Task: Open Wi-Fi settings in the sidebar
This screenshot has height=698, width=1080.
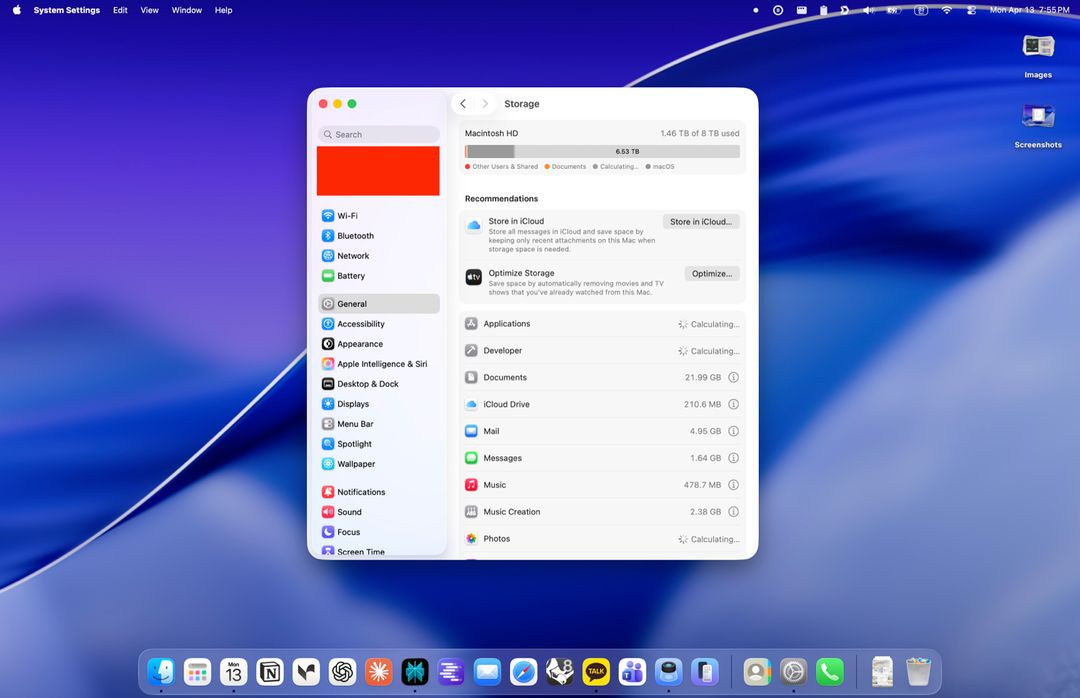Action: coord(379,216)
